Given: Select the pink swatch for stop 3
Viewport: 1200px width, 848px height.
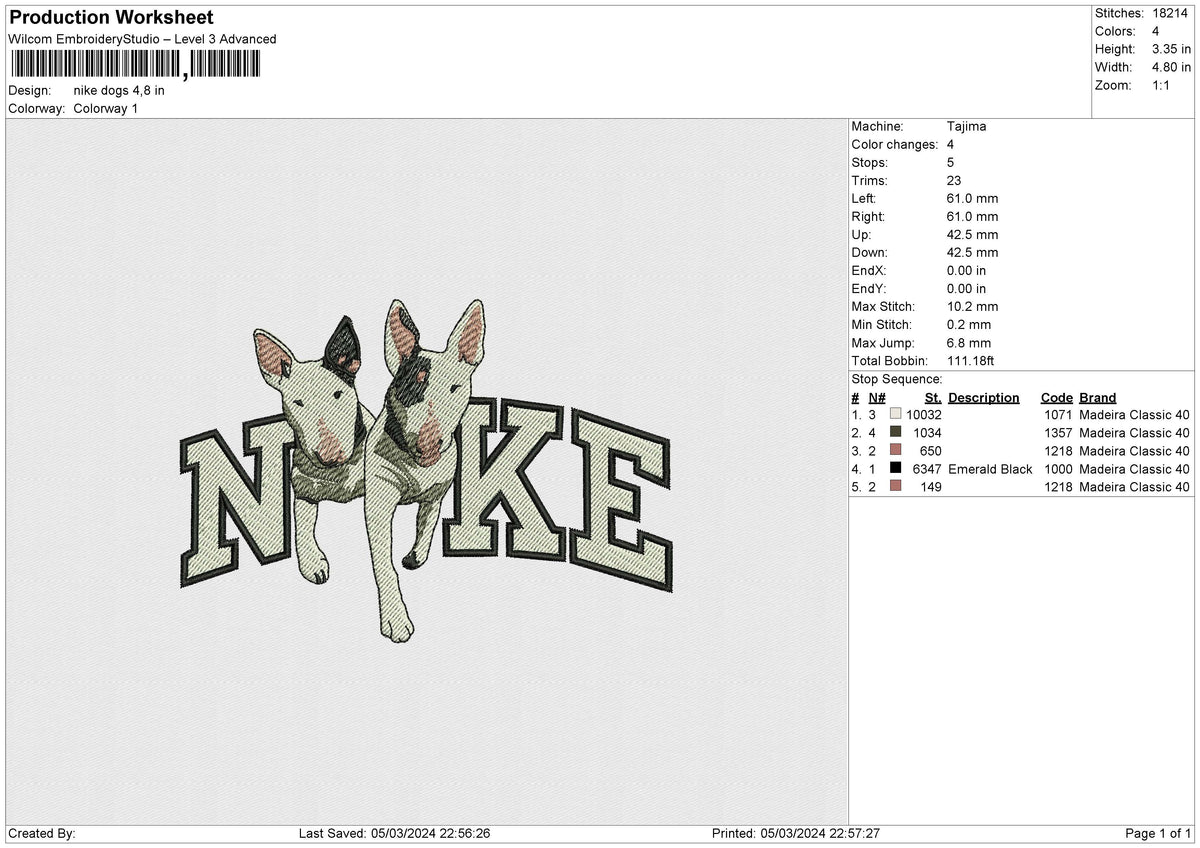Looking at the screenshot, I should (895, 450).
